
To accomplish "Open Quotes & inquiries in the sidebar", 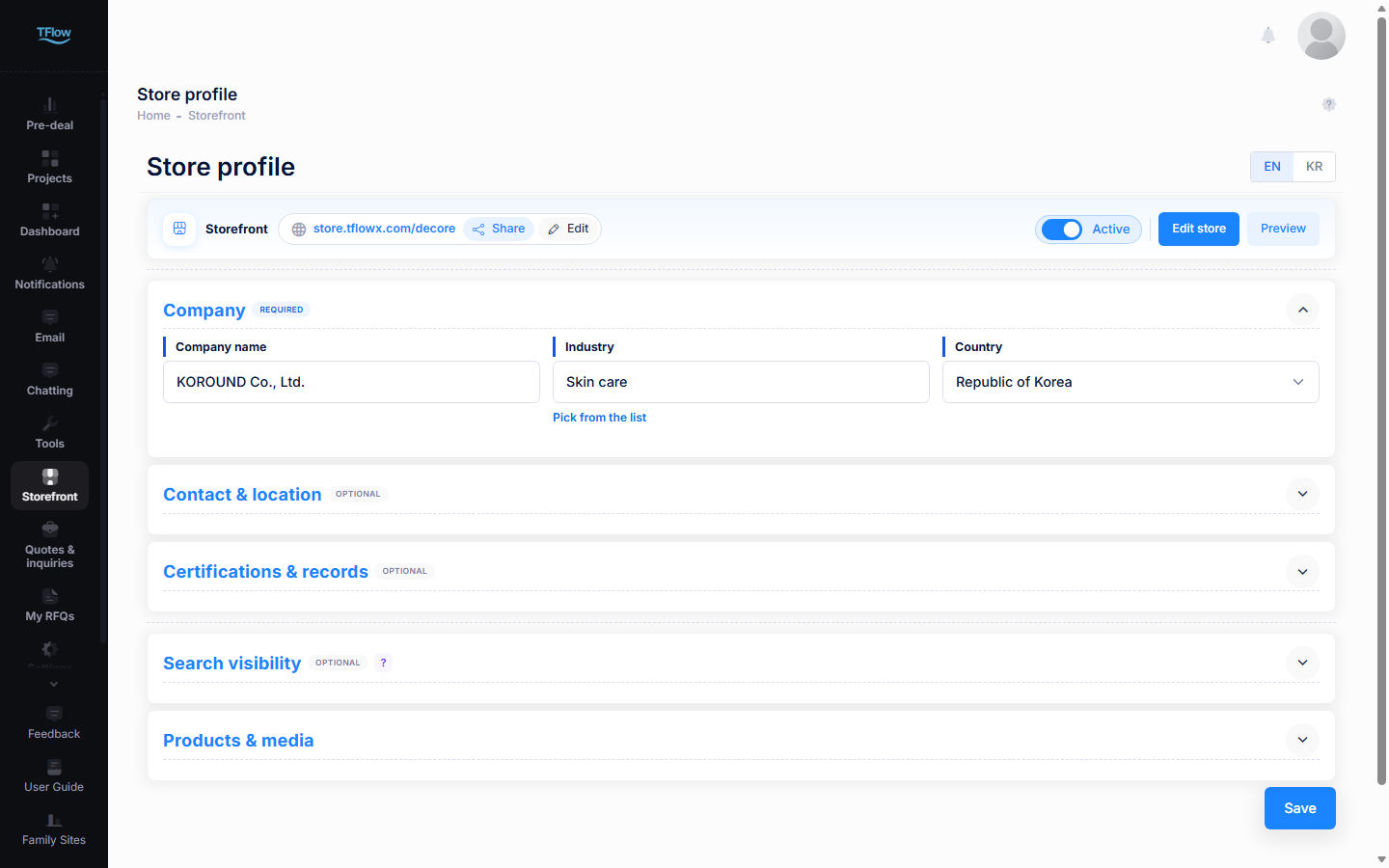I will point(50,545).
